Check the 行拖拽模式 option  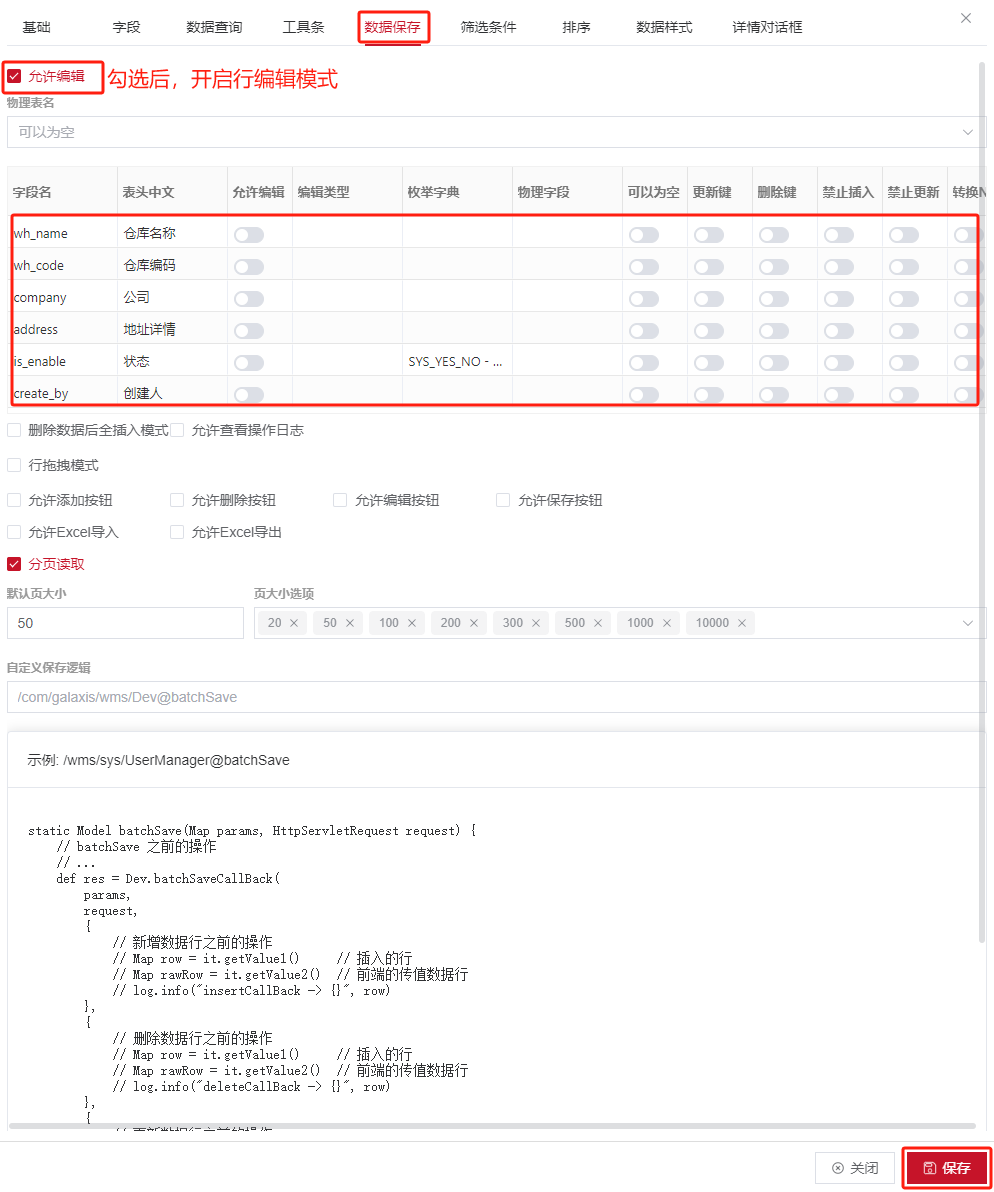pyautogui.click(x=14, y=465)
